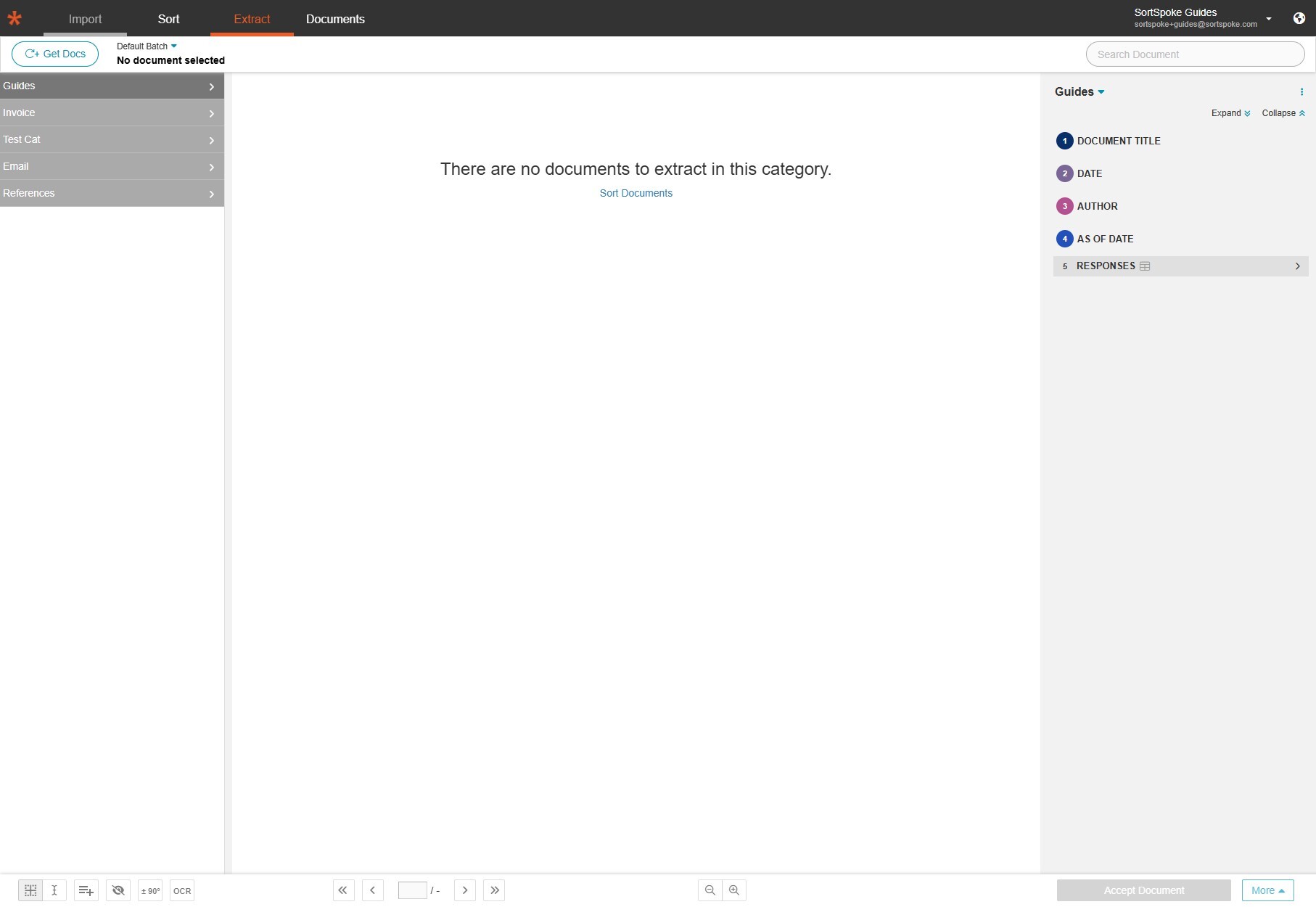Screen dimensions: 1316x907
Task: Collapse all extraction fields
Action: tap(1283, 113)
